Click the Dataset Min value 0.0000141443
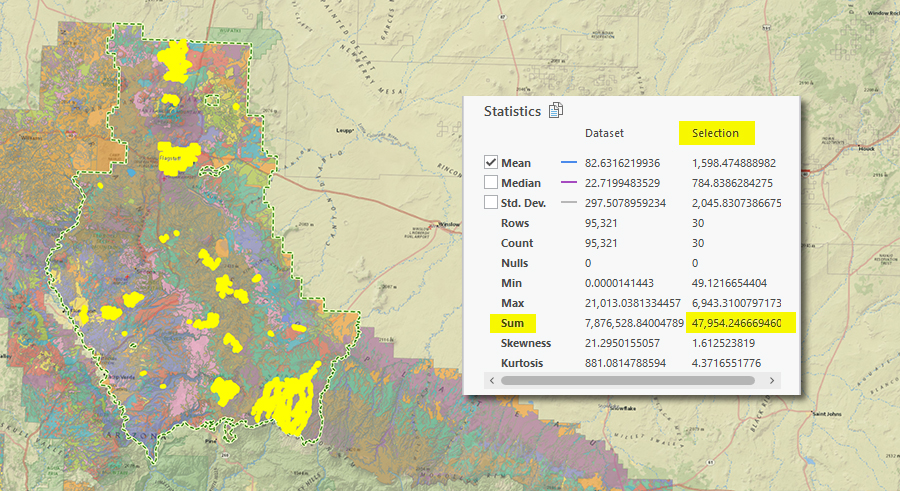900x491 pixels. tap(620, 283)
